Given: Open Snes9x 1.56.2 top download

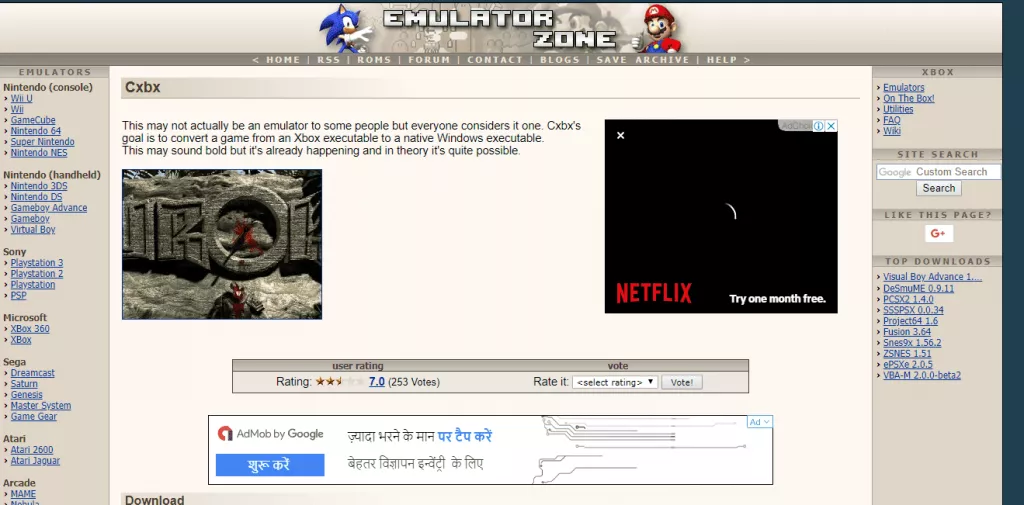Looking at the screenshot, I should pos(912,342).
